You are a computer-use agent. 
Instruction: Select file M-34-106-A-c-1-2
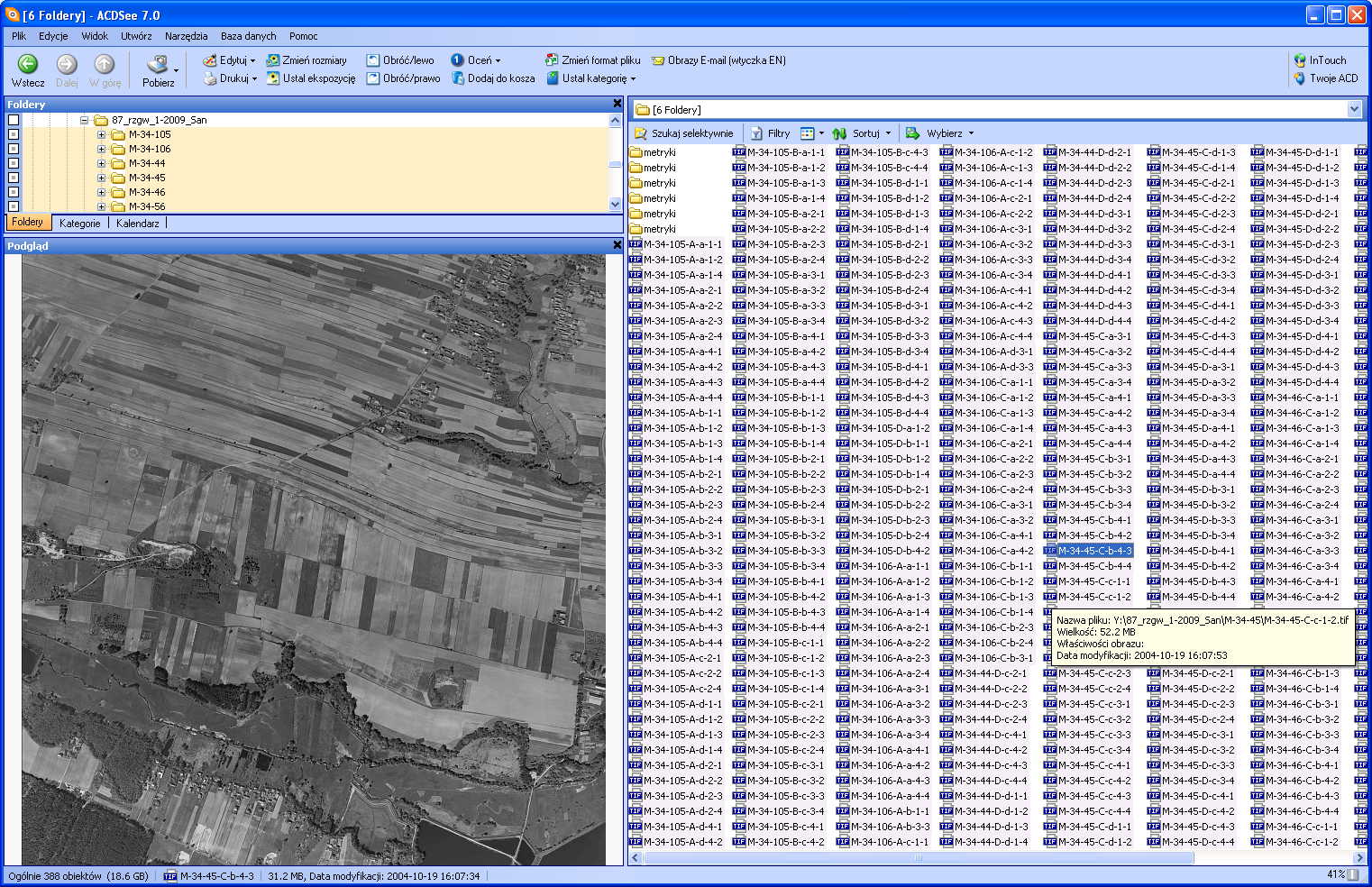click(987, 152)
